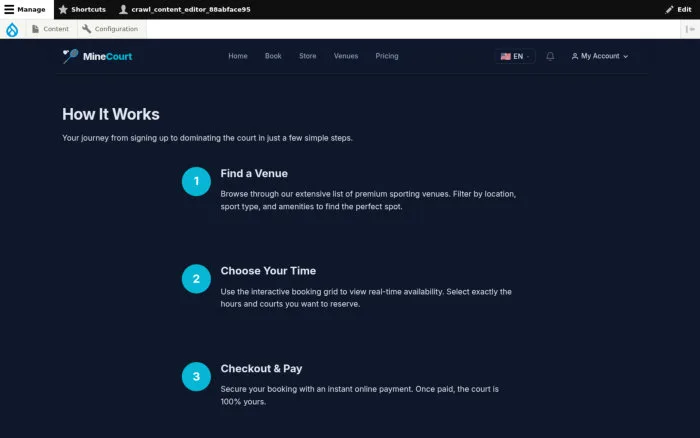700x438 pixels.
Task: Click the notifications bell icon
Action: (550, 56)
